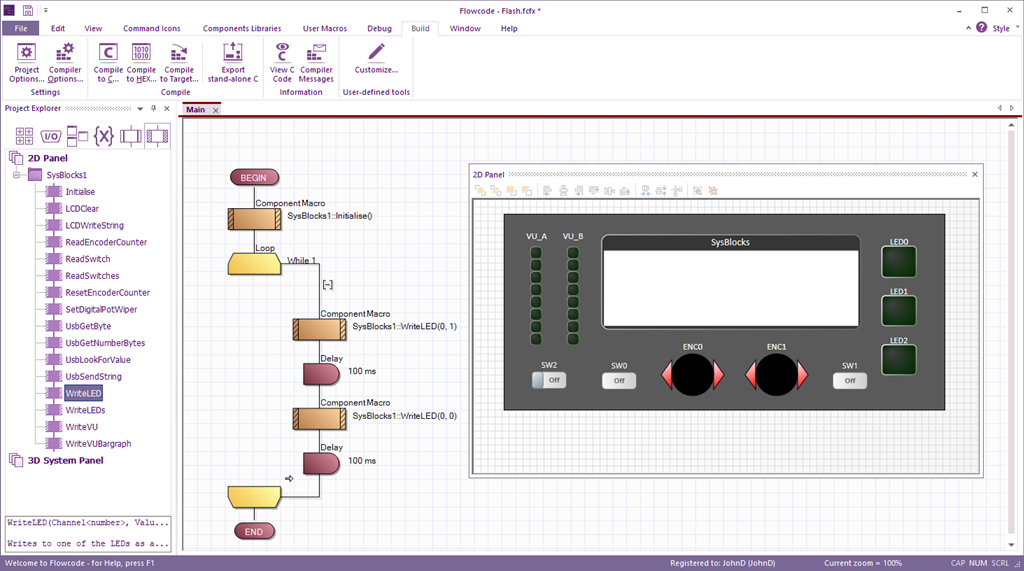Click the ENC0 left red arrow
The image size is (1024, 571).
click(667, 376)
